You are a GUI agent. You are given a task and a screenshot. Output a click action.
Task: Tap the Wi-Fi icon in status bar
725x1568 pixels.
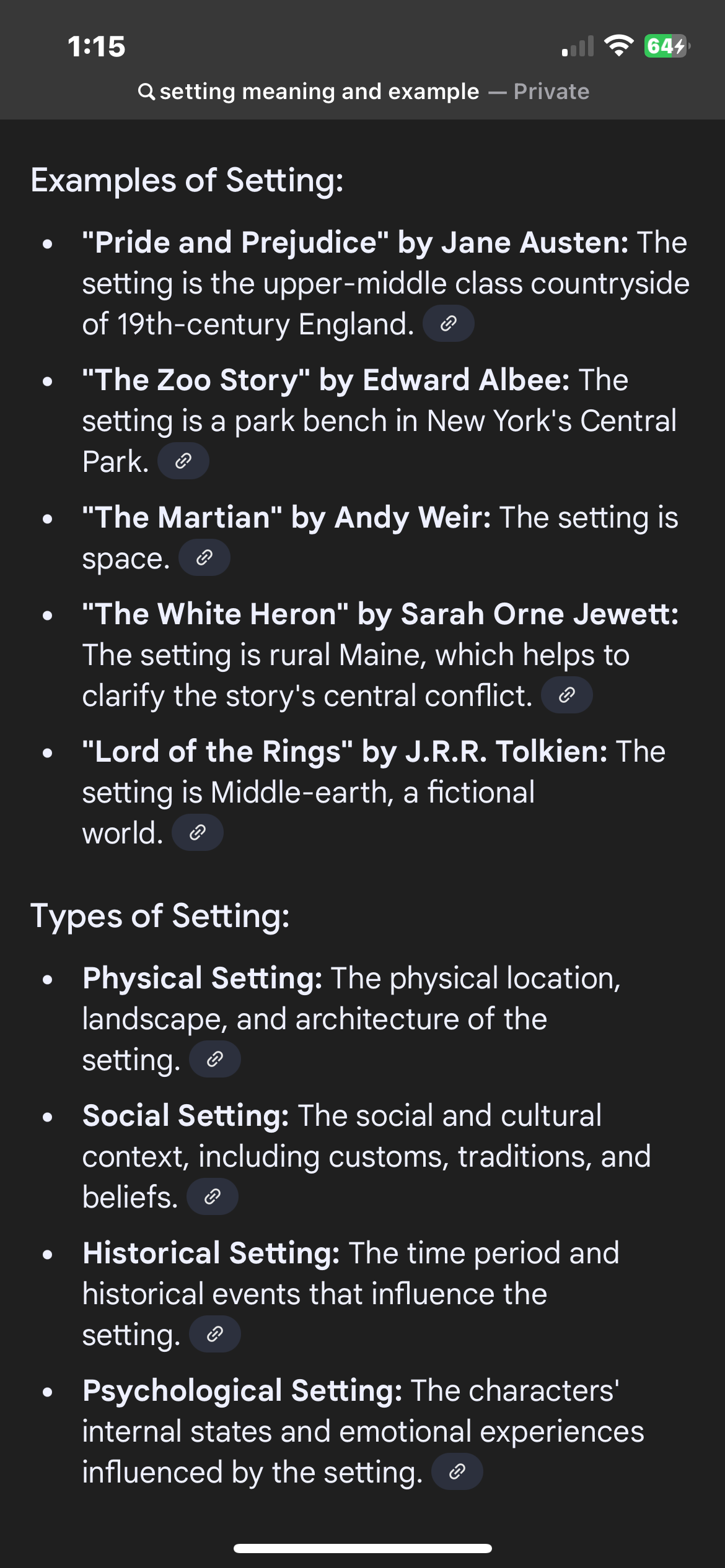(x=618, y=46)
